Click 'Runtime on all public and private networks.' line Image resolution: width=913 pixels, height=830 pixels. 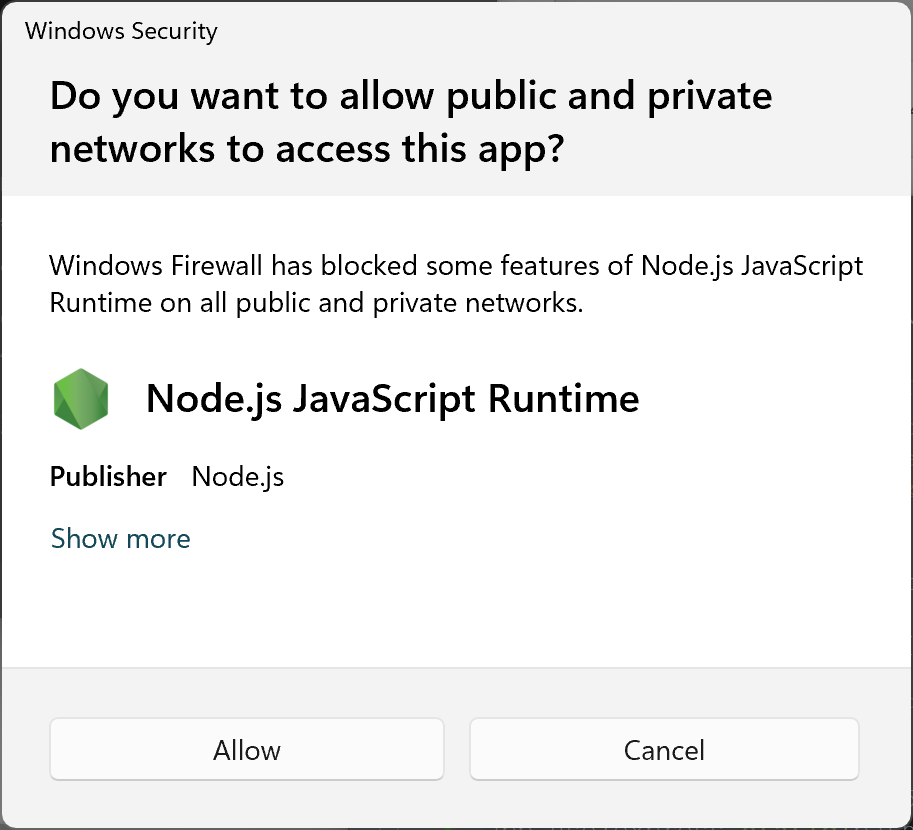coord(316,303)
